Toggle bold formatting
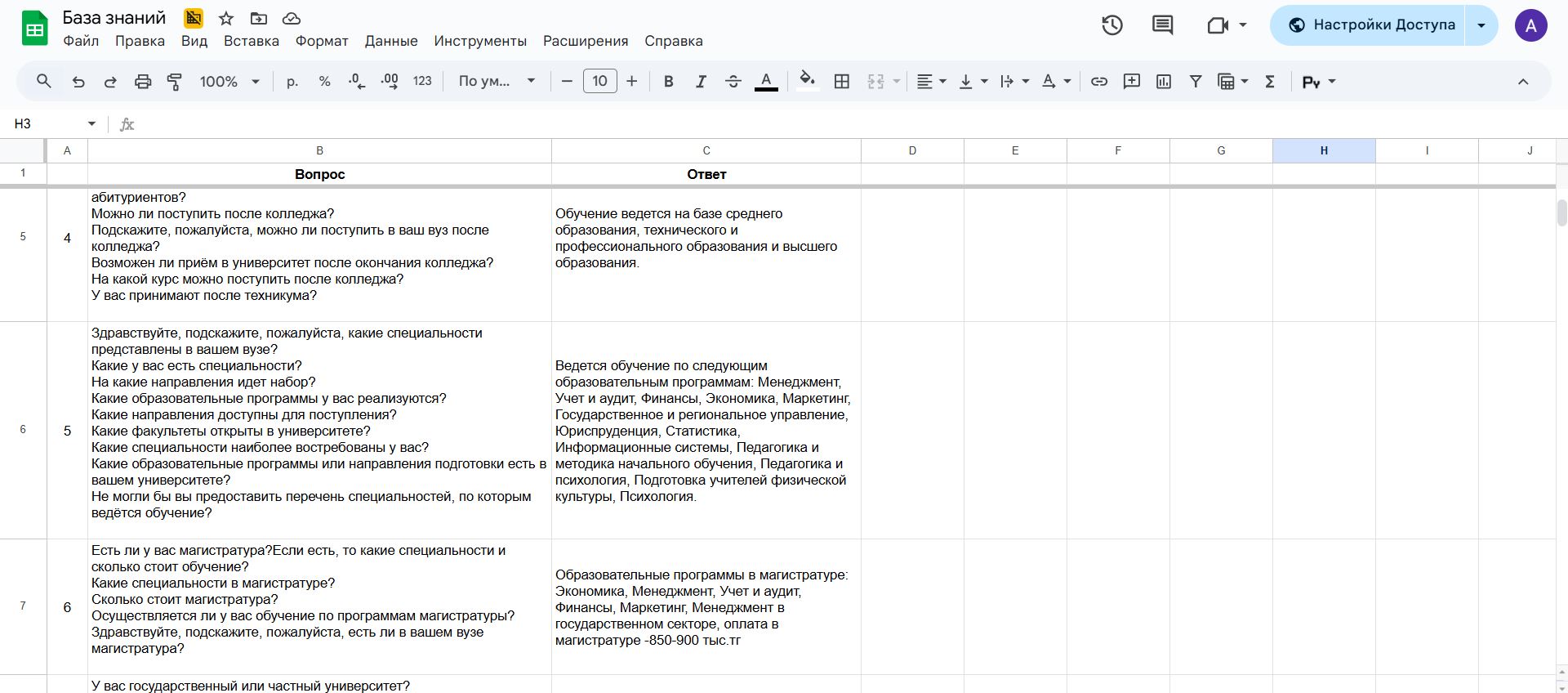Screen dimensions: 1568x693 (x=668, y=81)
